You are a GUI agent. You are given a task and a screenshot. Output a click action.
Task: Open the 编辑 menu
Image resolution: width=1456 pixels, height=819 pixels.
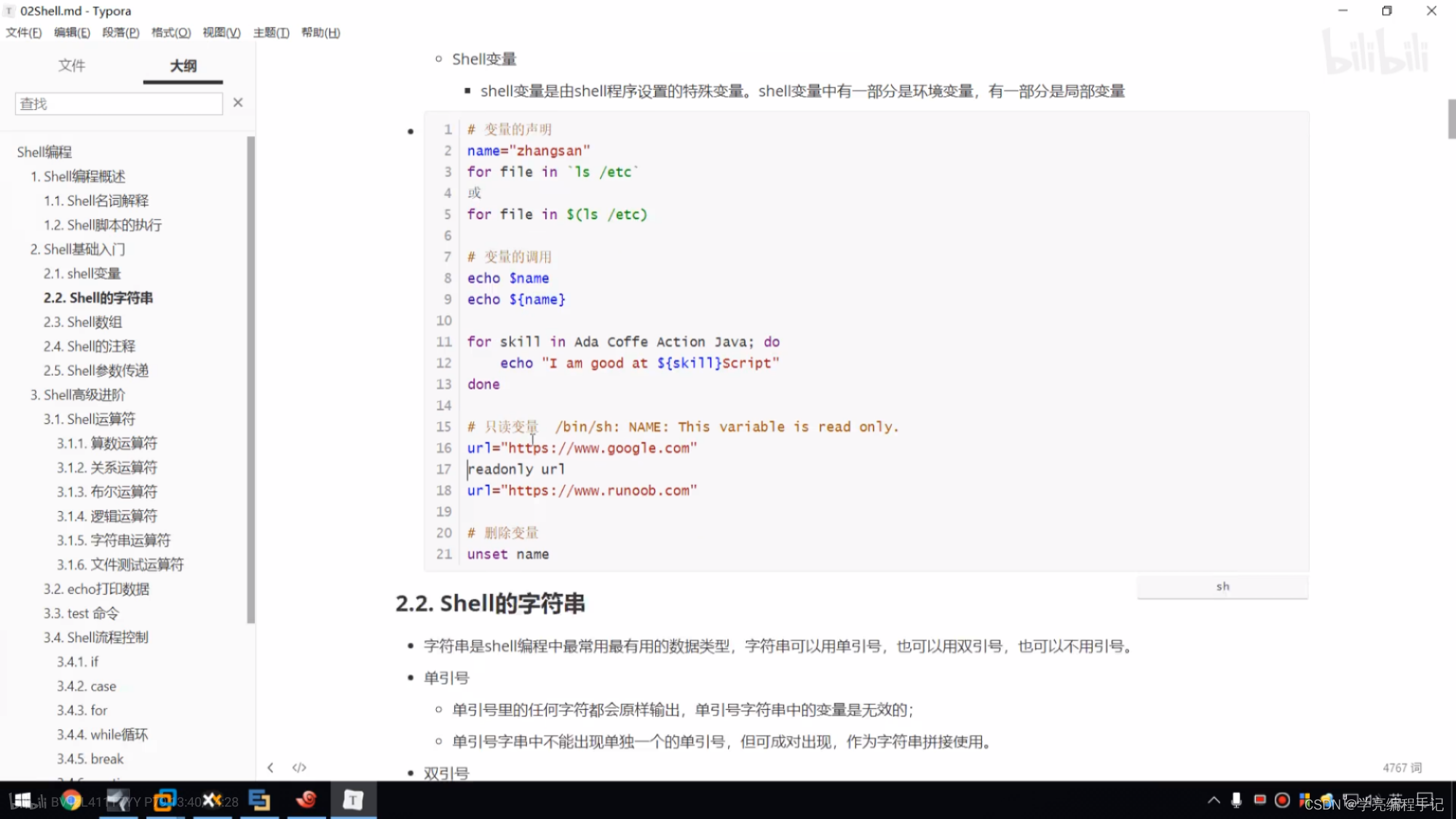pyautogui.click(x=71, y=32)
